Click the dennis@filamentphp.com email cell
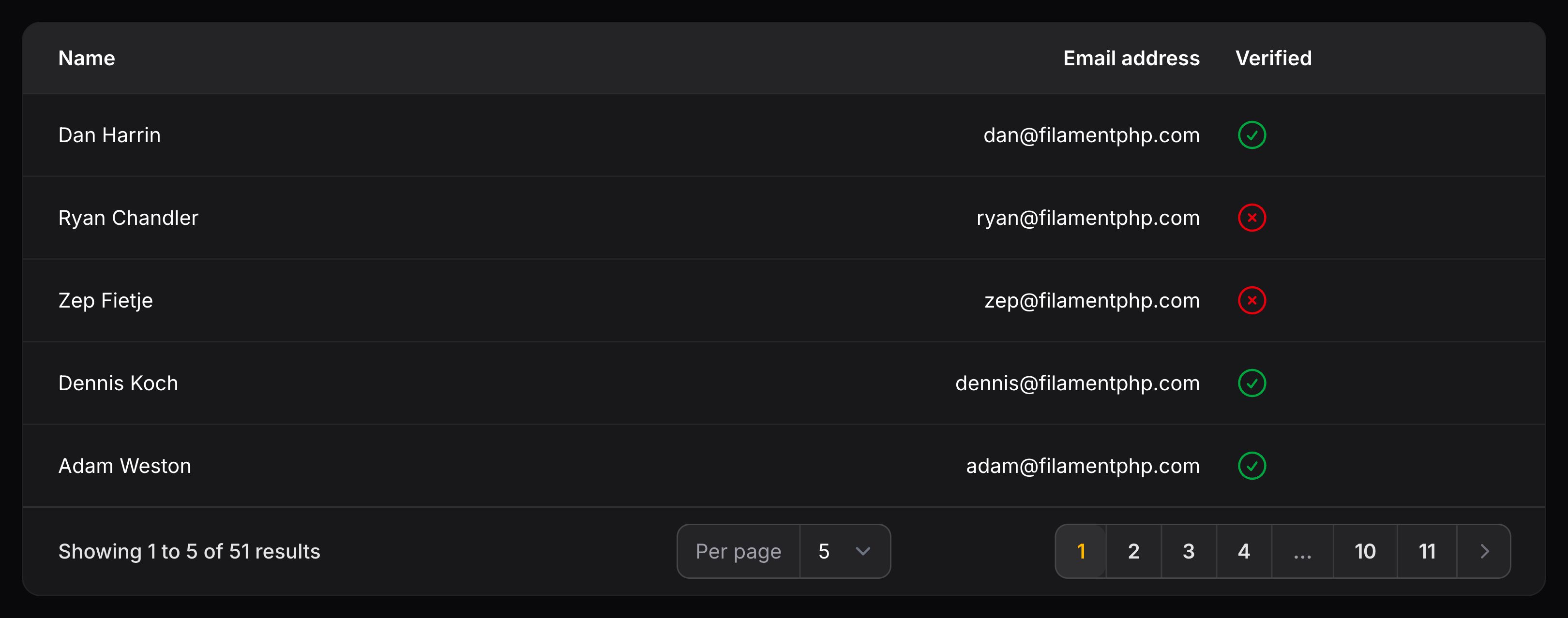The image size is (1568, 618). point(1077,383)
